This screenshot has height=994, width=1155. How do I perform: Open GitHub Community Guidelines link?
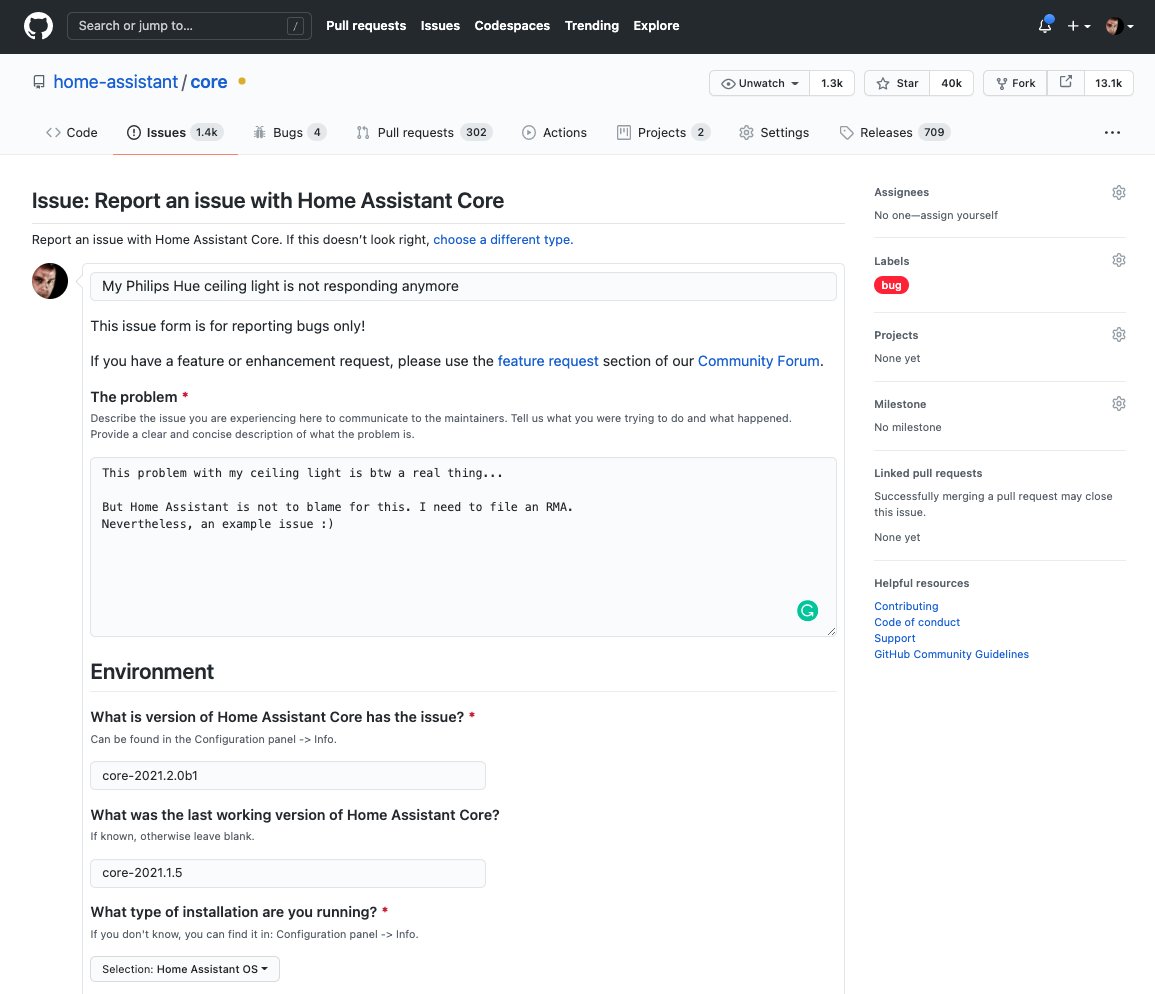(x=951, y=654)
